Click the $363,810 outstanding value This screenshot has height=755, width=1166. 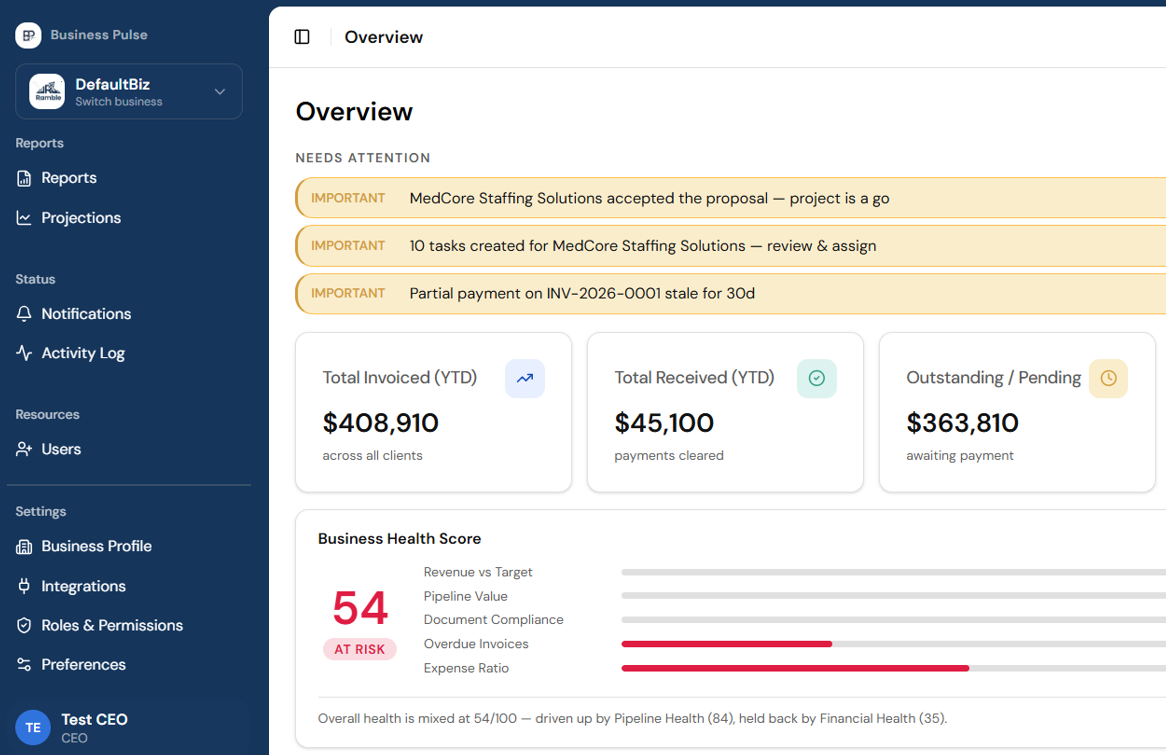coord(962,423)
